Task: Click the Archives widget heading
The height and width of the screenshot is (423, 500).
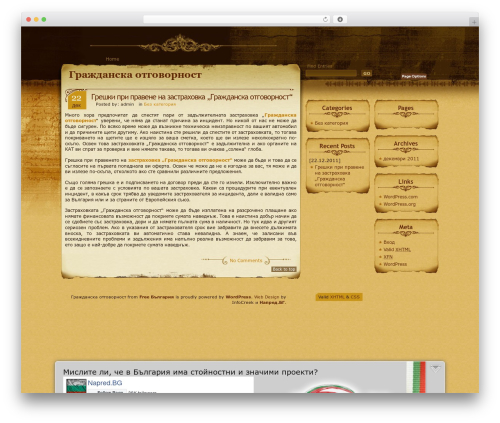Action: (x=406, y=144)
